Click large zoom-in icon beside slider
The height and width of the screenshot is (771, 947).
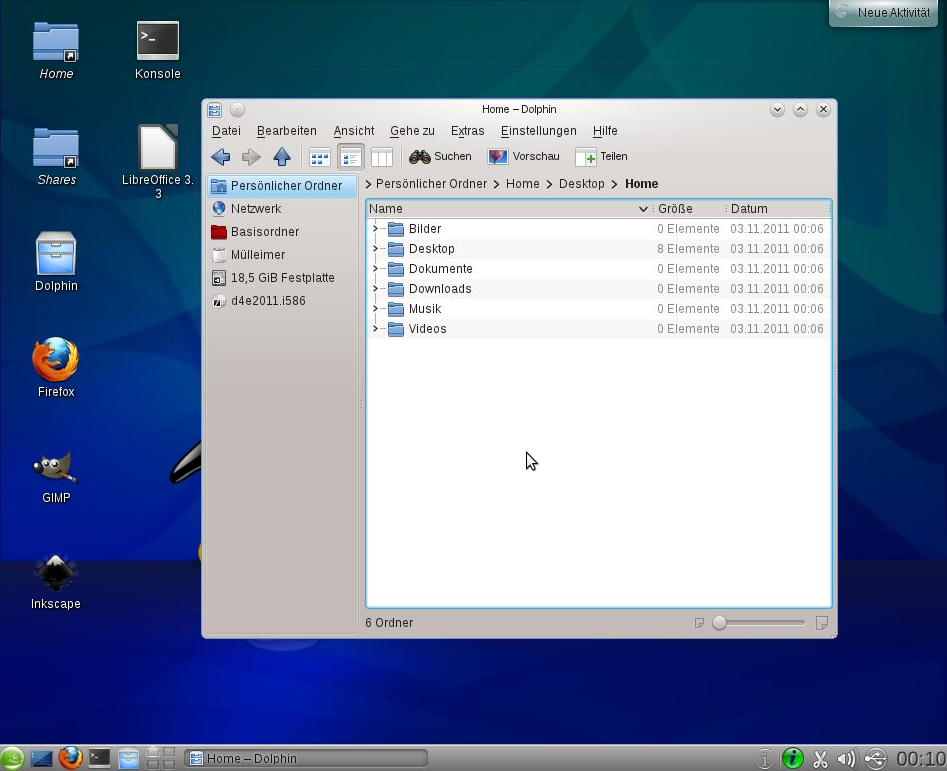point(821,622)
